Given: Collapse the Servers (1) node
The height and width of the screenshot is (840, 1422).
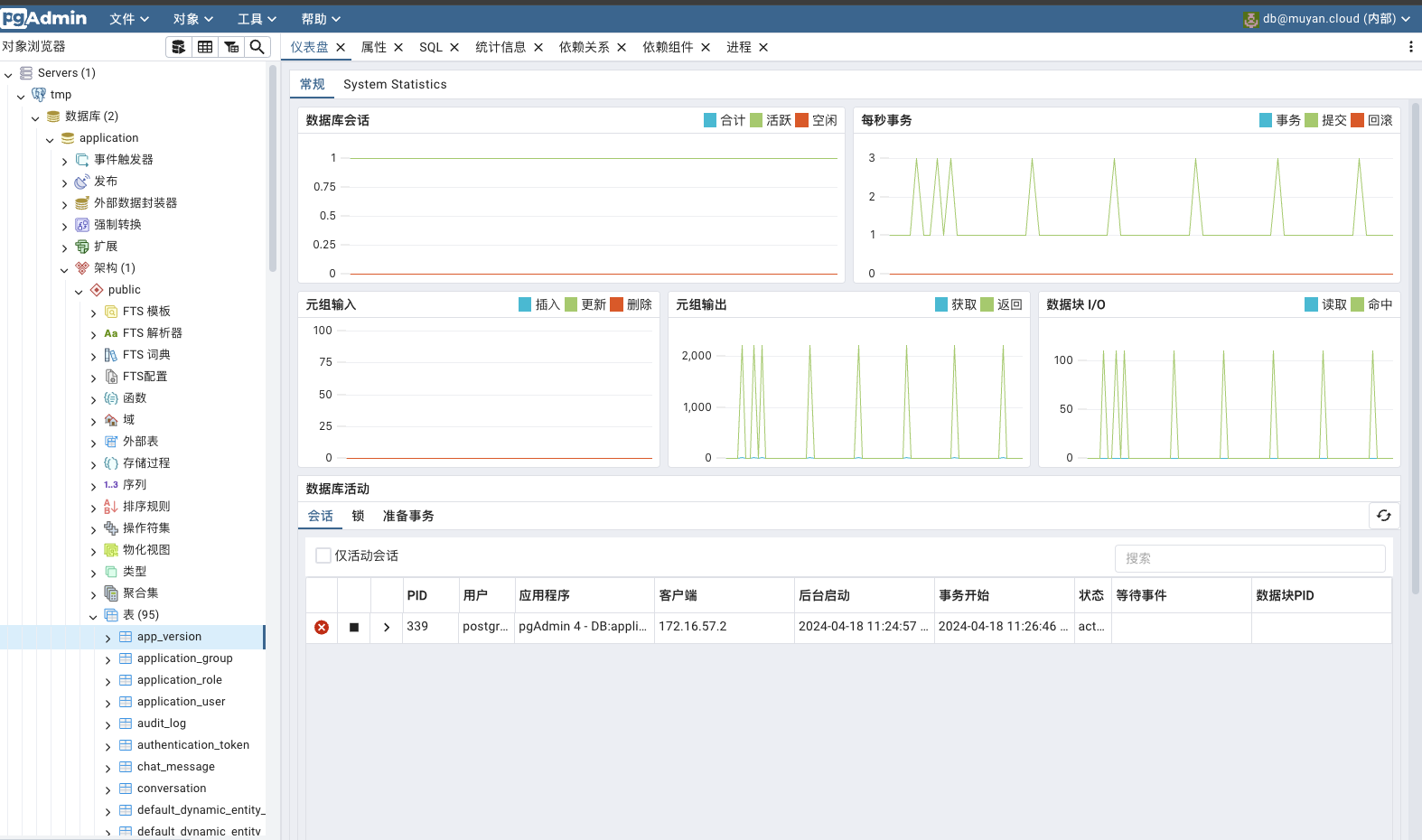Looking at the screenshot, I should (8, 74).
